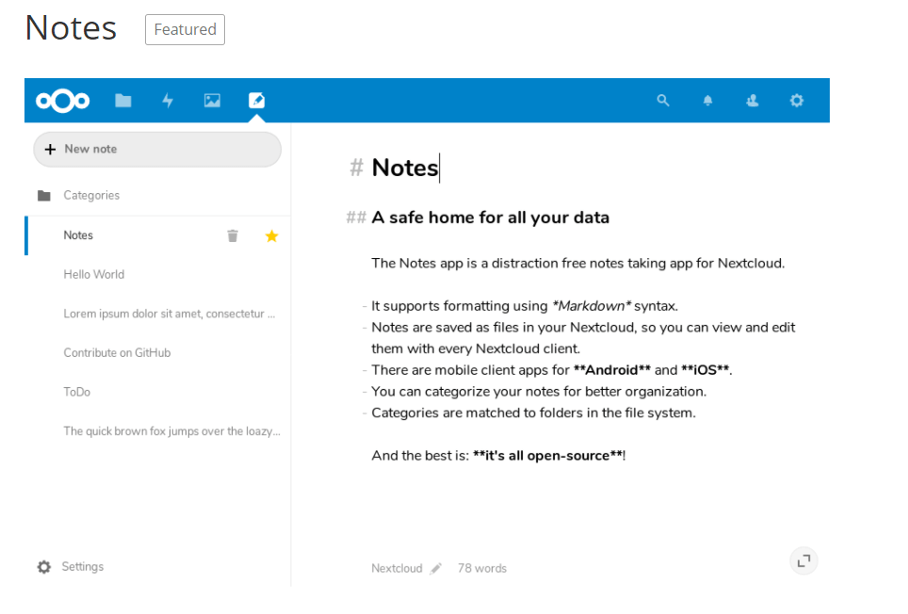
Task: Click the line about mobile client apps
Action: [x=552, y=370]
